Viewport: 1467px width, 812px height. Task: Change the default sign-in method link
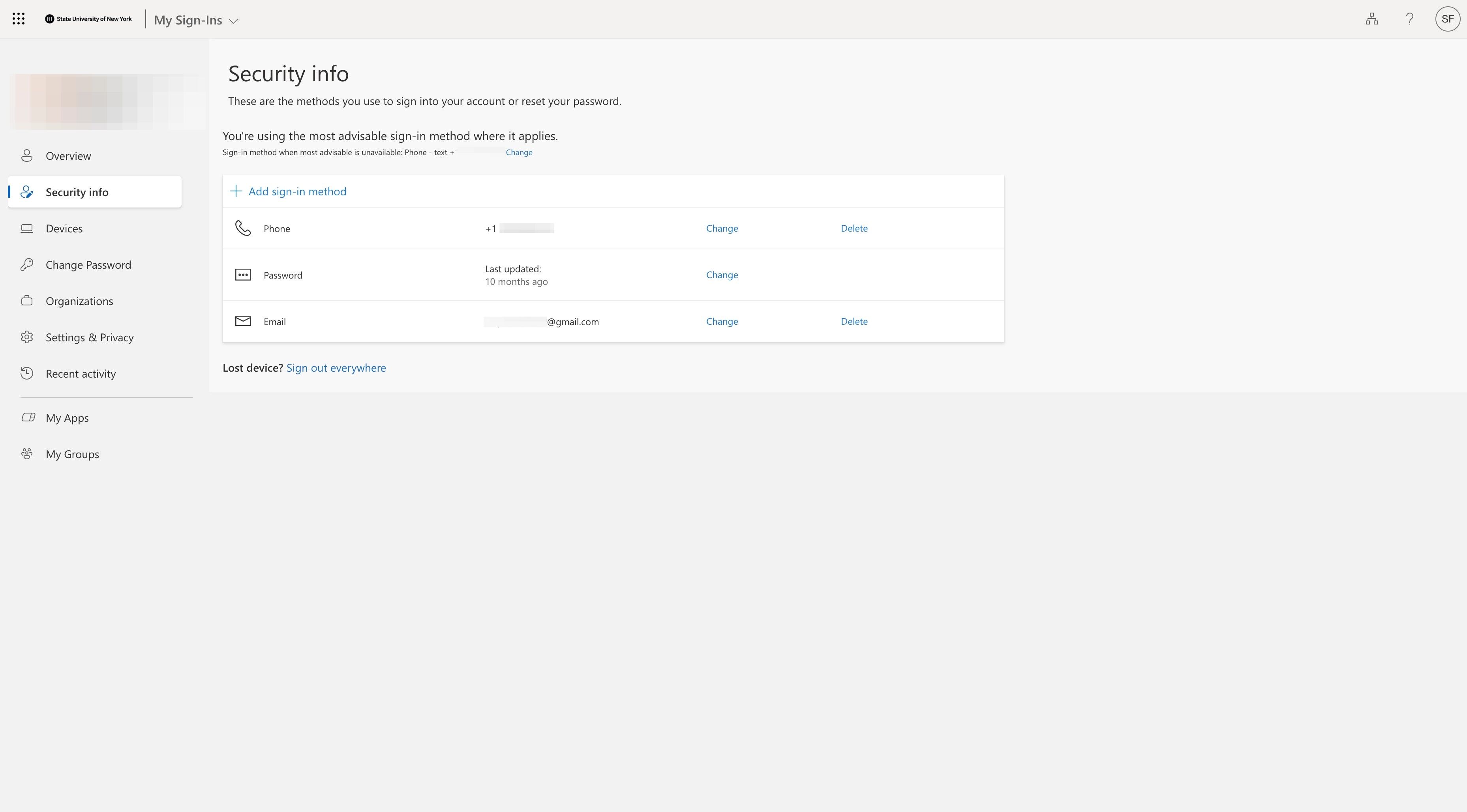519,153
